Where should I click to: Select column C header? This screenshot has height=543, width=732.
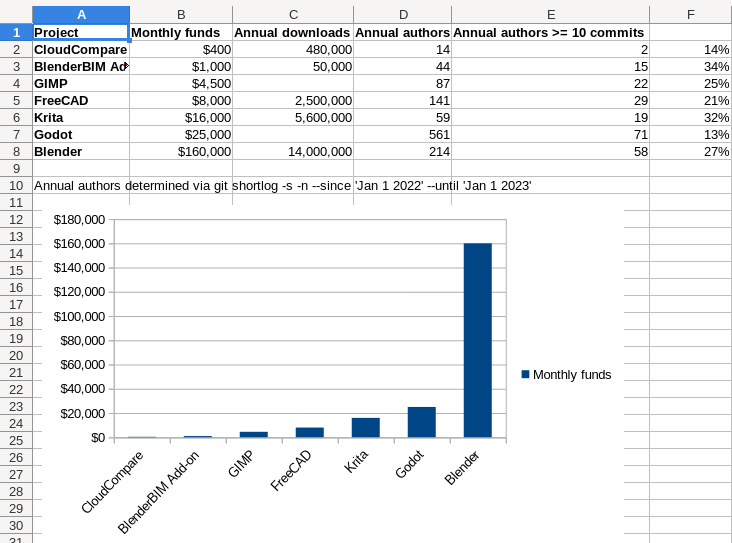293,15
